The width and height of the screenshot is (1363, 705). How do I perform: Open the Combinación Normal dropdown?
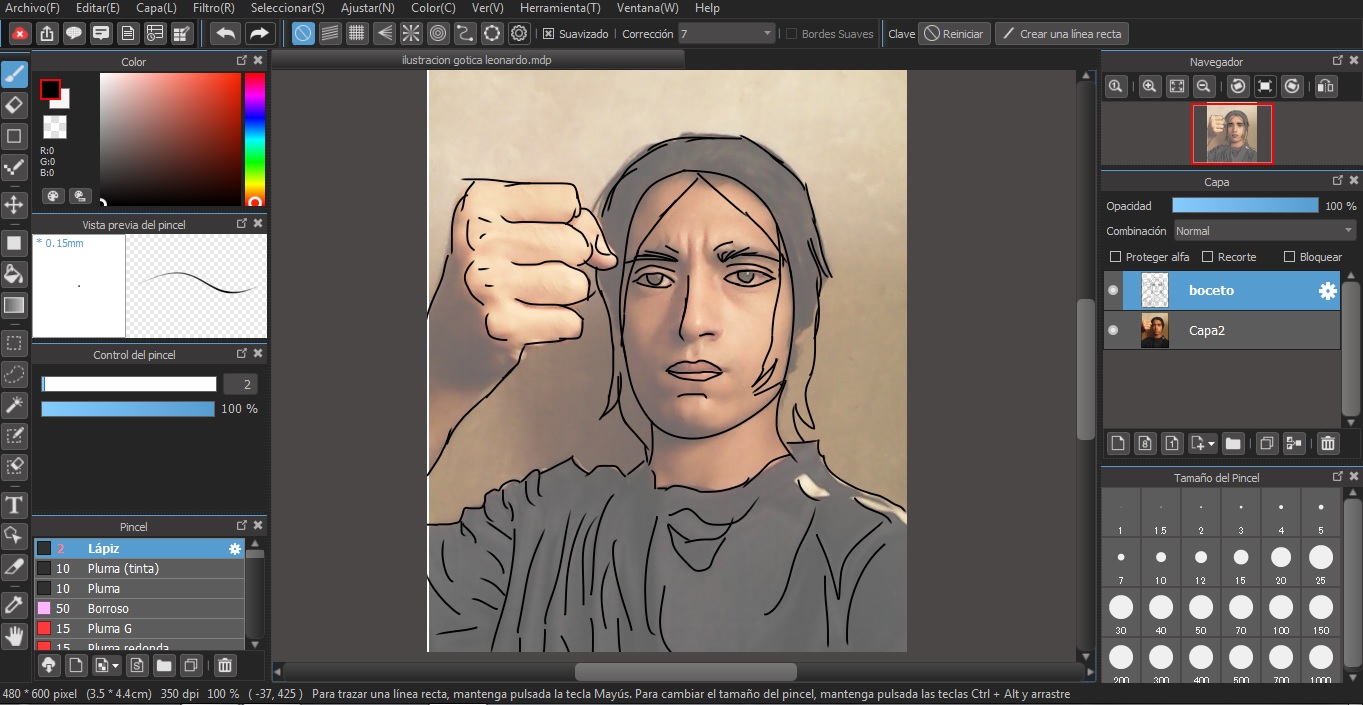(x=1264, y=231)
